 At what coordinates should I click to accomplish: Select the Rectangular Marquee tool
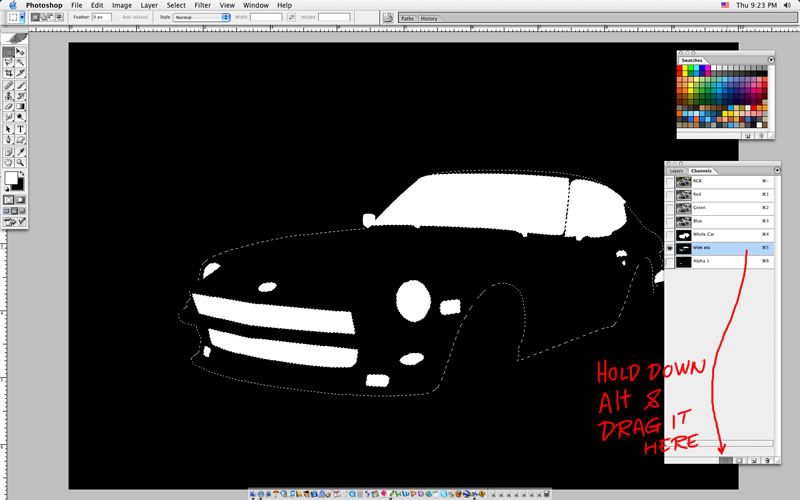point(9,51)
